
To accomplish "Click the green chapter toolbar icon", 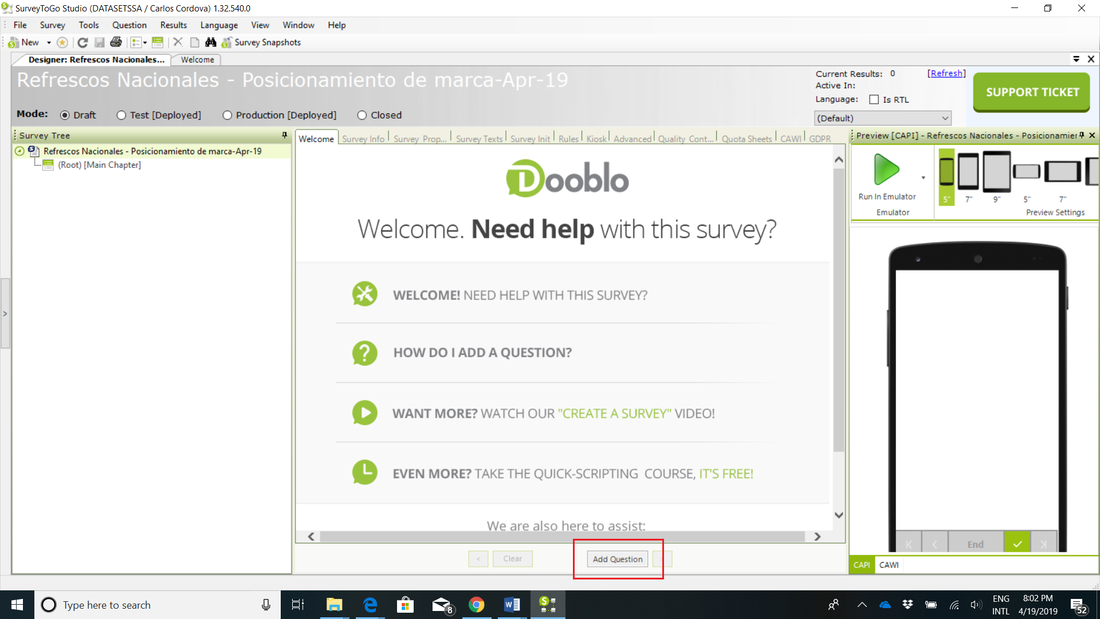I will 157,43.
